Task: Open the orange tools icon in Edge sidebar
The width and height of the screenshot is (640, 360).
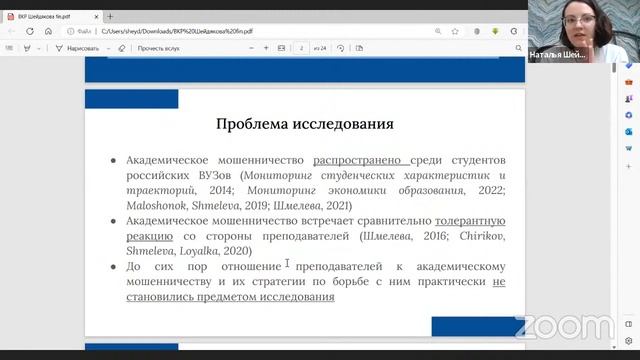Action: coord(629,82)
